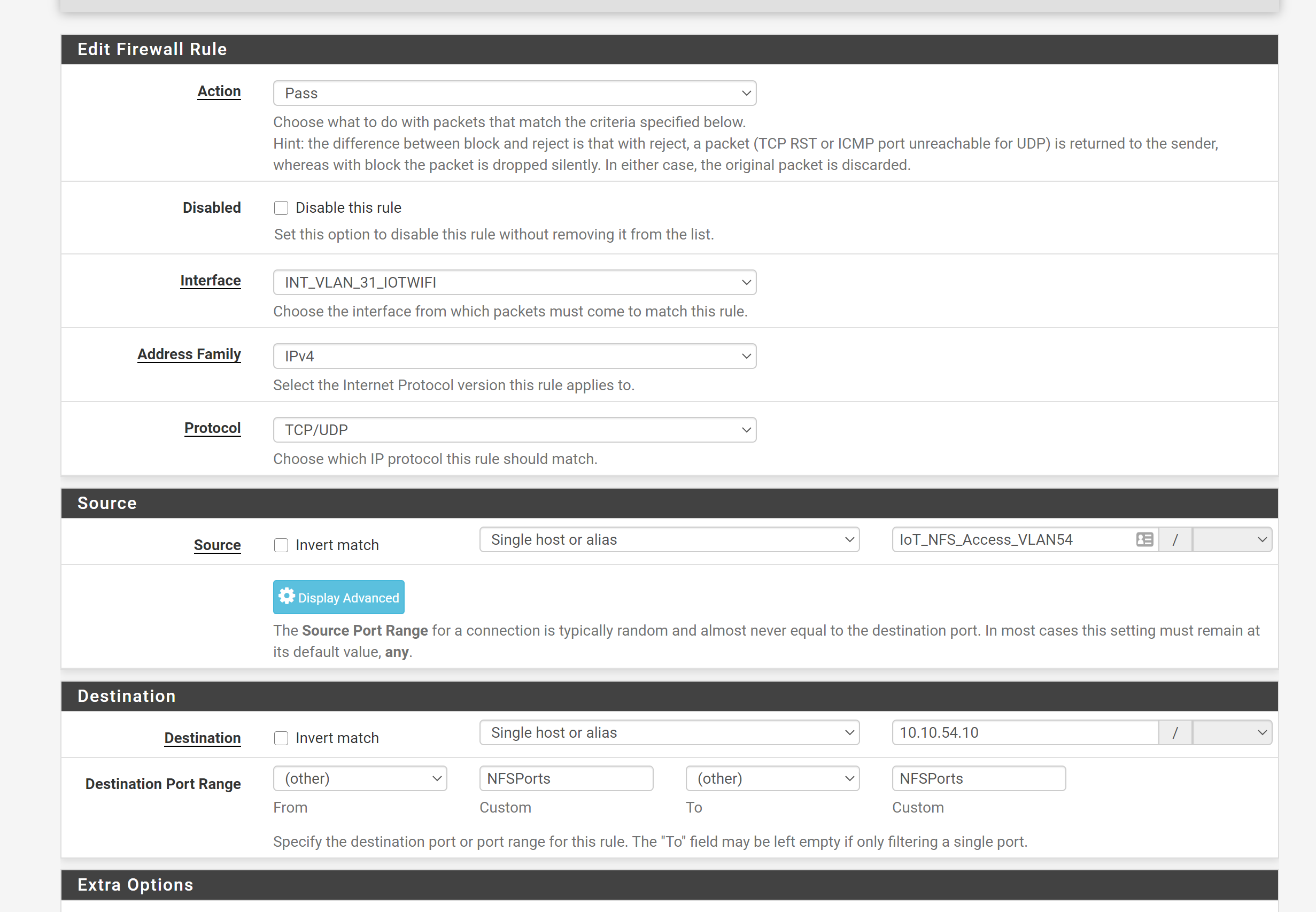1316x912 pixels.
Task: Open the From port (other) dropdown
Action: [x=360, y=778]
